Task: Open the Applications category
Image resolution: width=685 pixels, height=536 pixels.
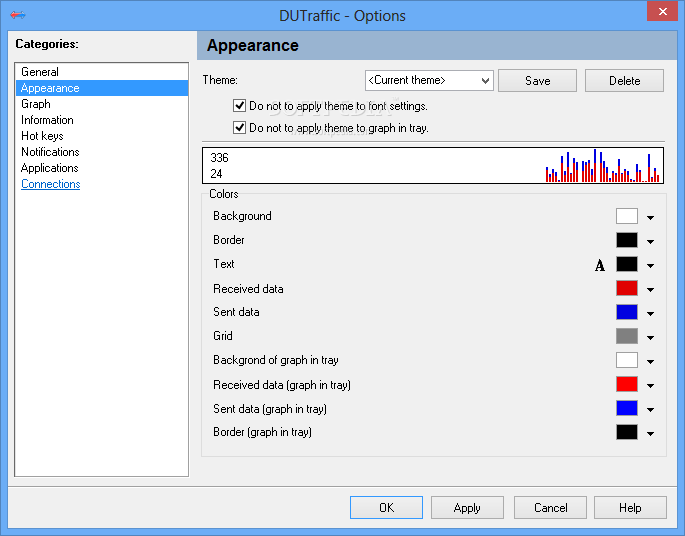Action: point(102,168)
